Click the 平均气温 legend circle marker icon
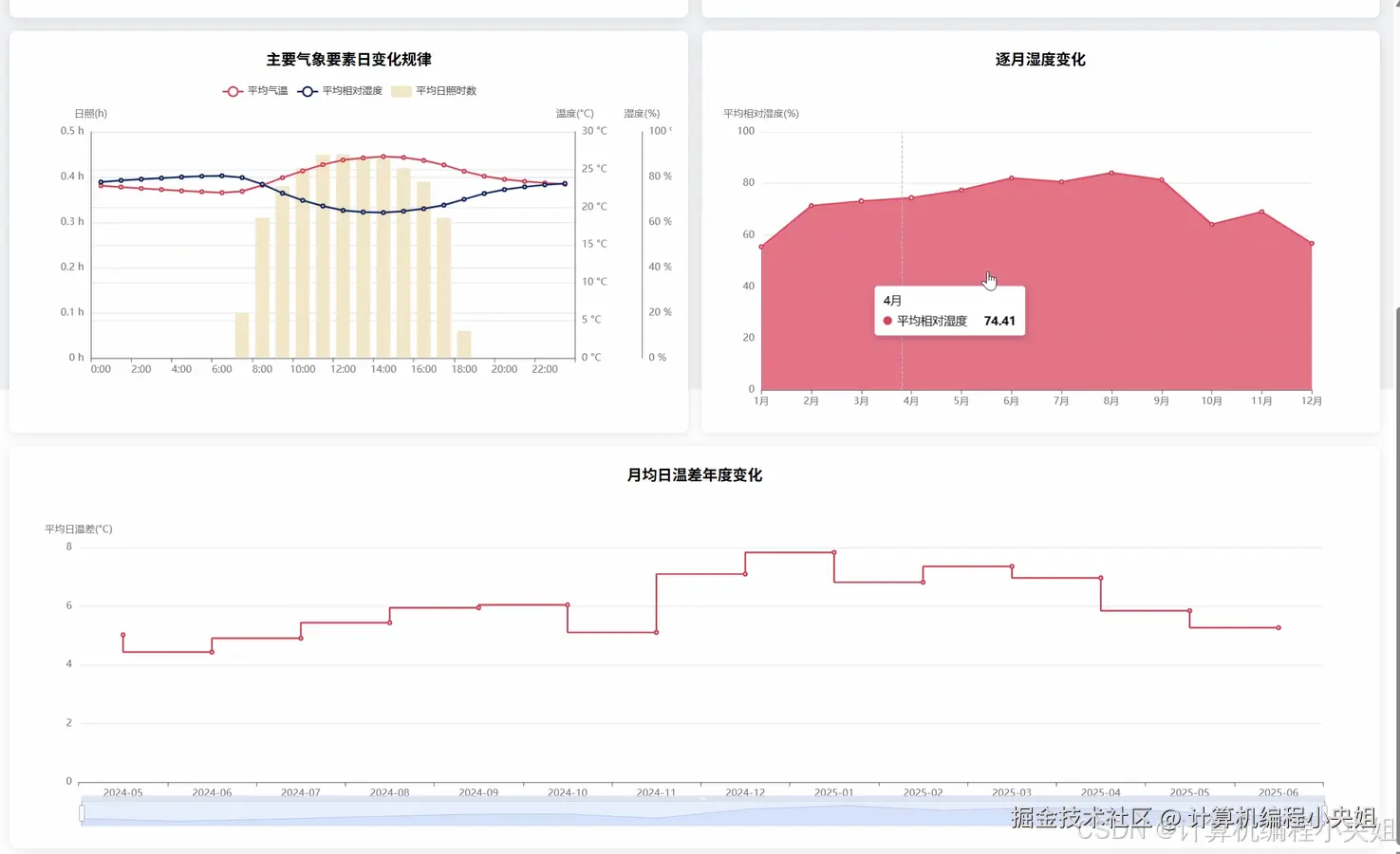This screenshot has width=1400, height=854. 233,91
